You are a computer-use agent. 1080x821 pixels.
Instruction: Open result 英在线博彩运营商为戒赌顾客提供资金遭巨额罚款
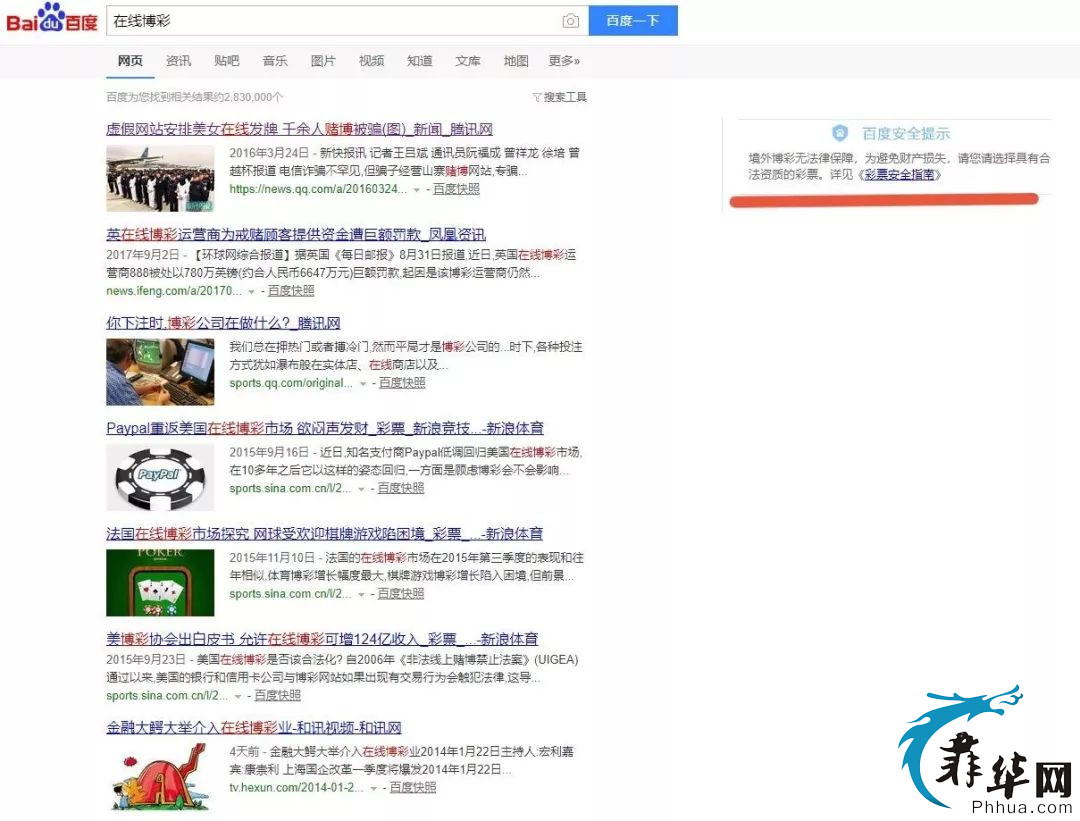click(x=295, y=234)
